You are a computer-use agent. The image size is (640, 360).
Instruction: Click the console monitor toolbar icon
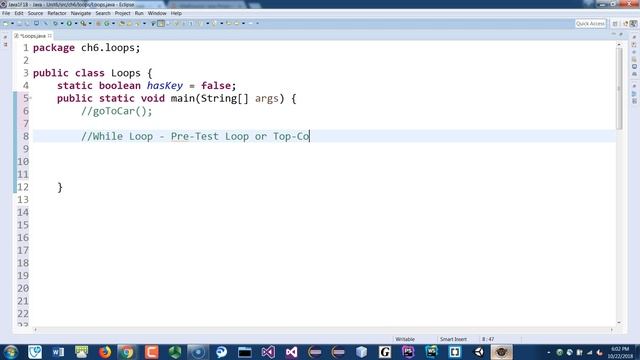coord(36,23)
